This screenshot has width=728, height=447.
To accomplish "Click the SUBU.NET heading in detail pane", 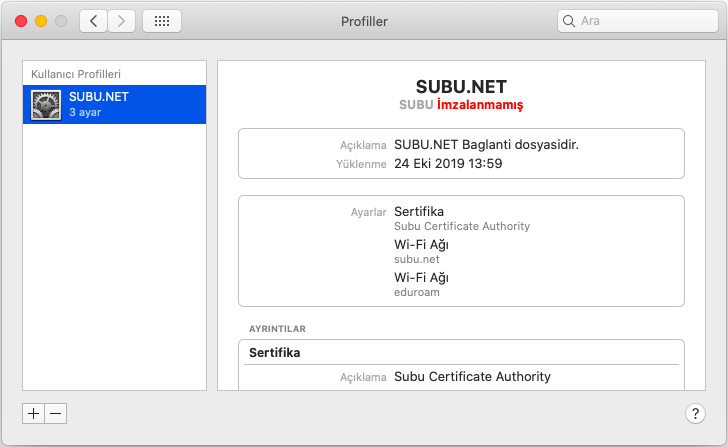I will pyautogui.click(x=461, y=87).
